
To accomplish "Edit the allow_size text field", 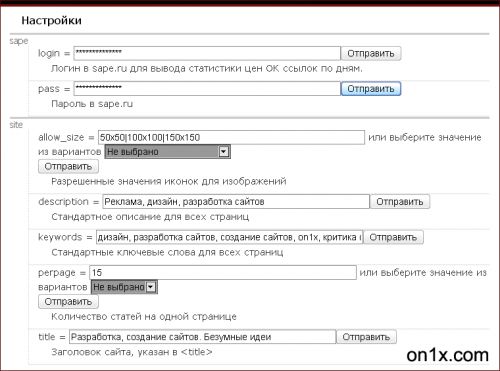I will pyautogui.click(x=231, y=137).
